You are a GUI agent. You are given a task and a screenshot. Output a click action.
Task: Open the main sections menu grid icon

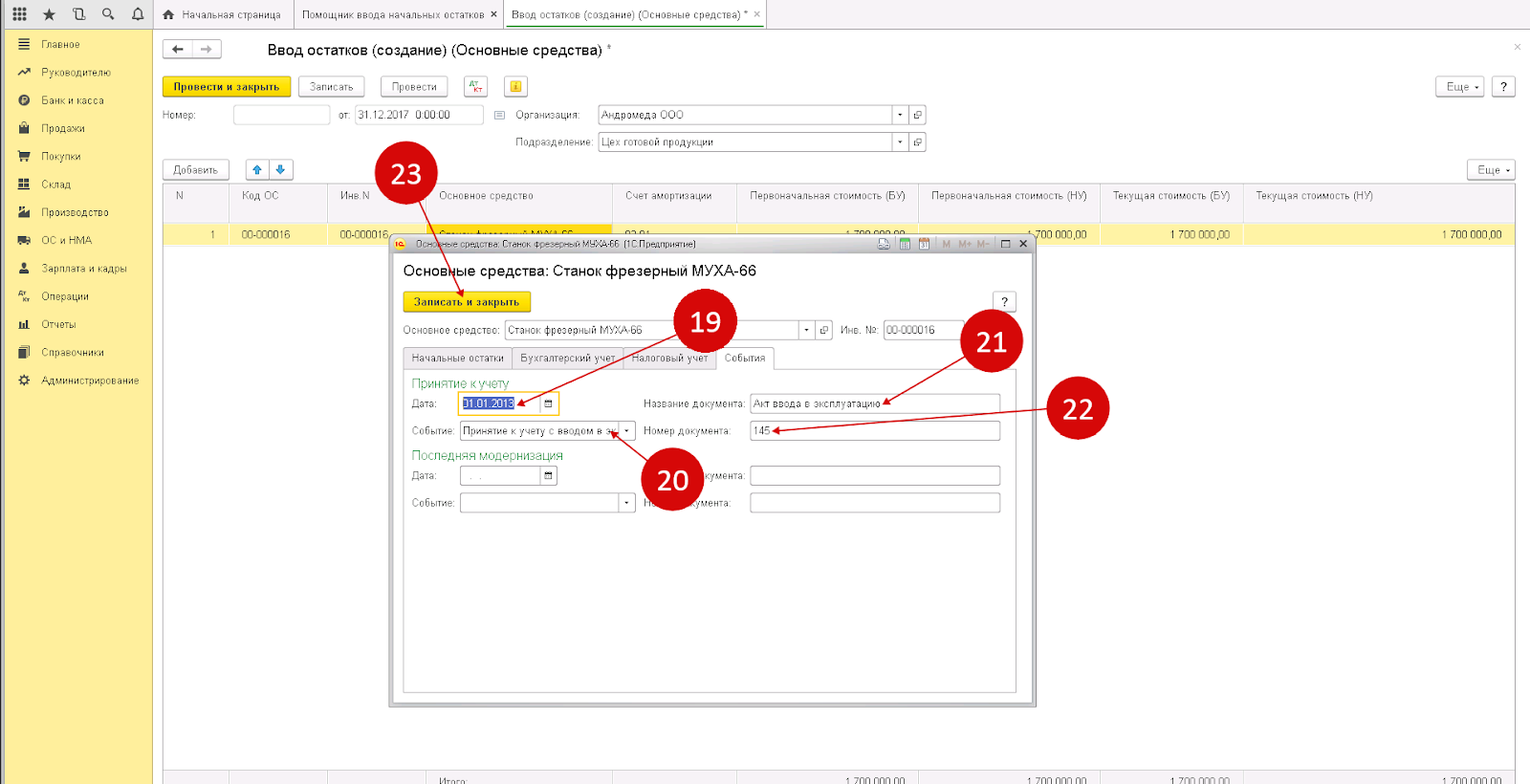(19, 14)
